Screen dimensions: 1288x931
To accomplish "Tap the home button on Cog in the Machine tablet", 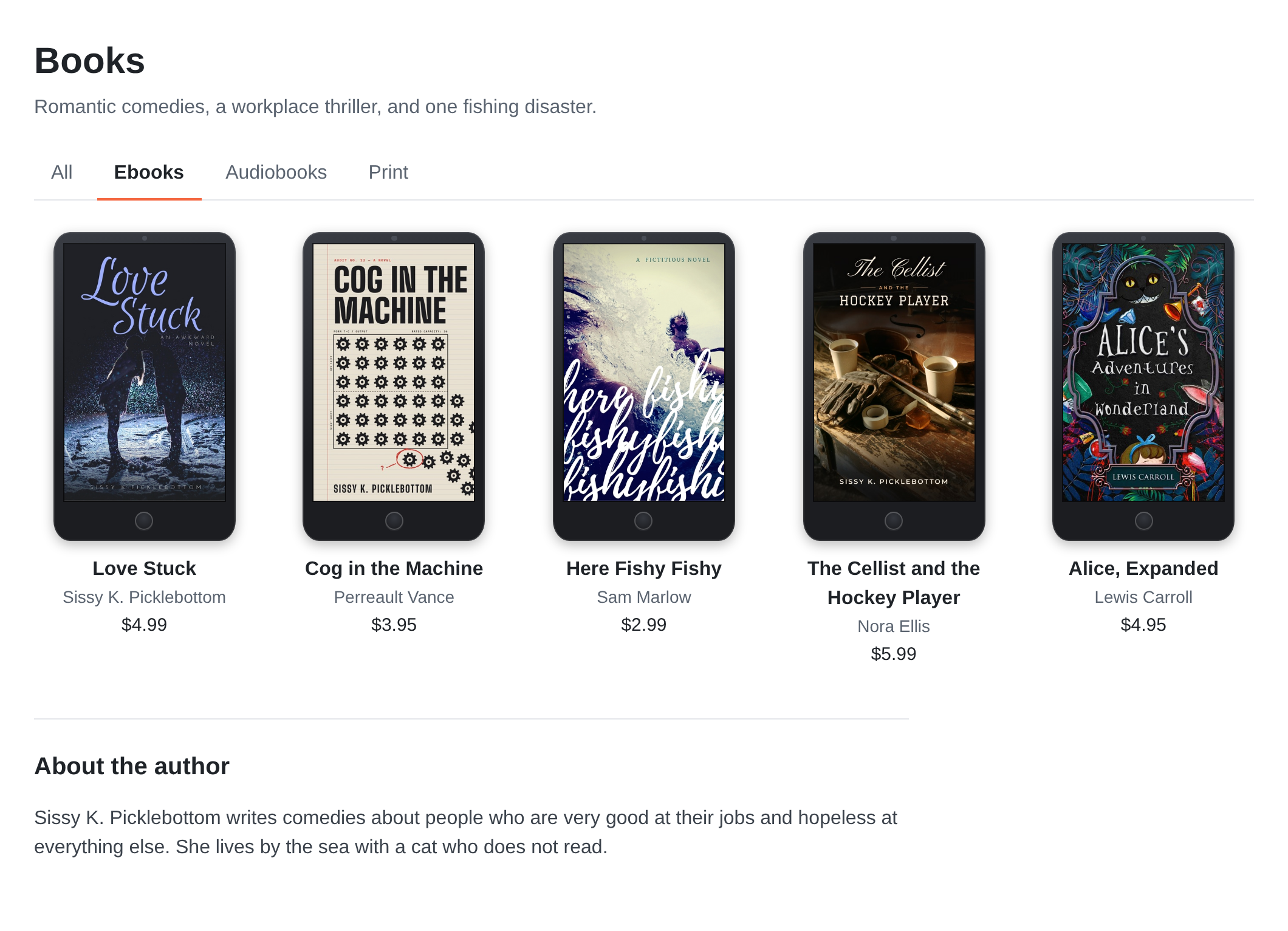I will coord(394,521).
